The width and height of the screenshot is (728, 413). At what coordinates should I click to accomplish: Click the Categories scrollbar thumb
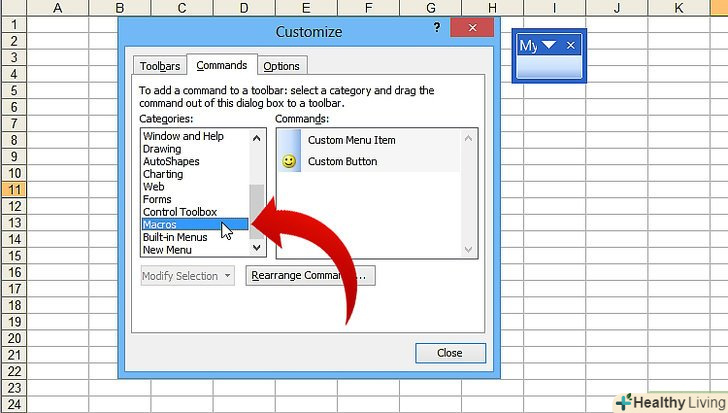click(257, 212)
